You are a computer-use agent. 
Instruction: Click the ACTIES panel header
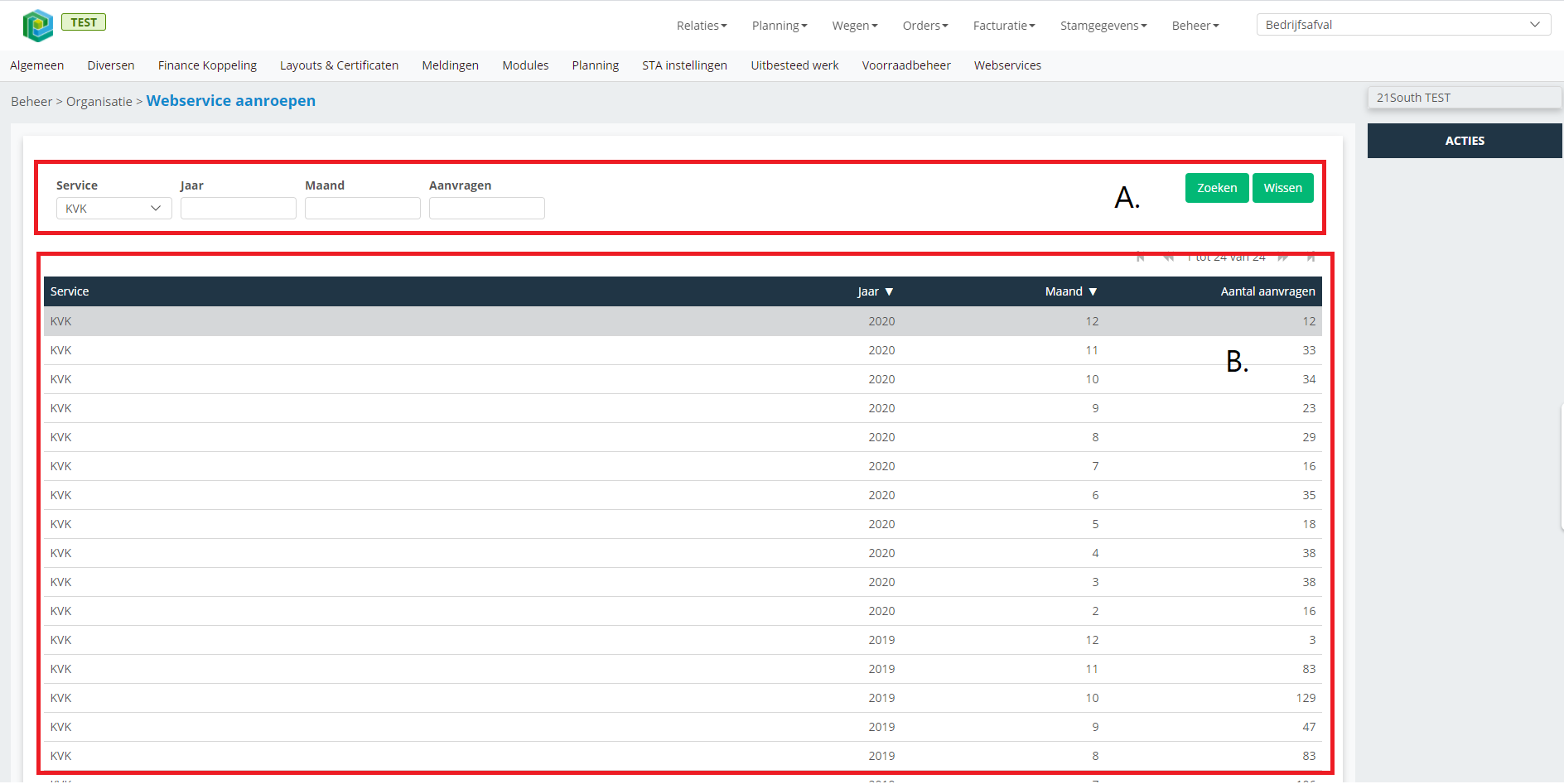1465,141
